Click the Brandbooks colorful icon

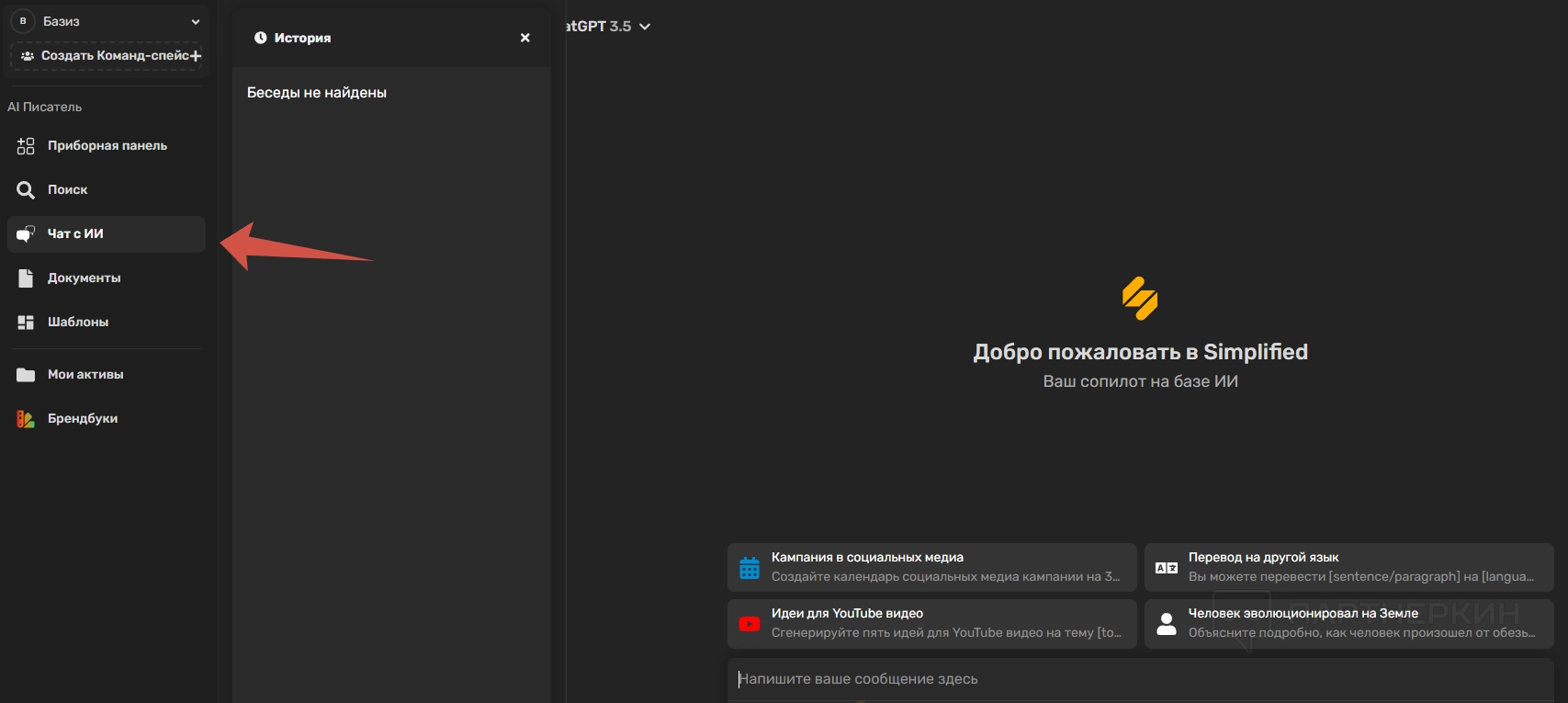26,419
